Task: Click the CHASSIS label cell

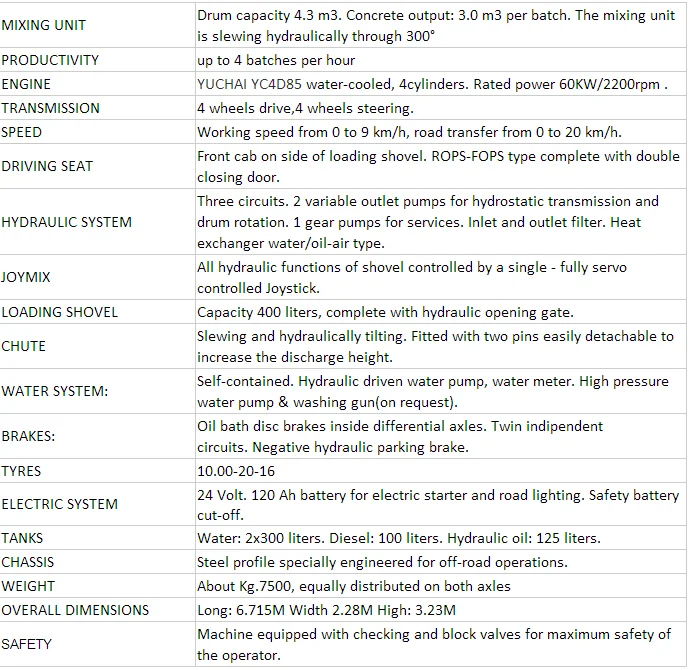Action: (x=28, y=562)
